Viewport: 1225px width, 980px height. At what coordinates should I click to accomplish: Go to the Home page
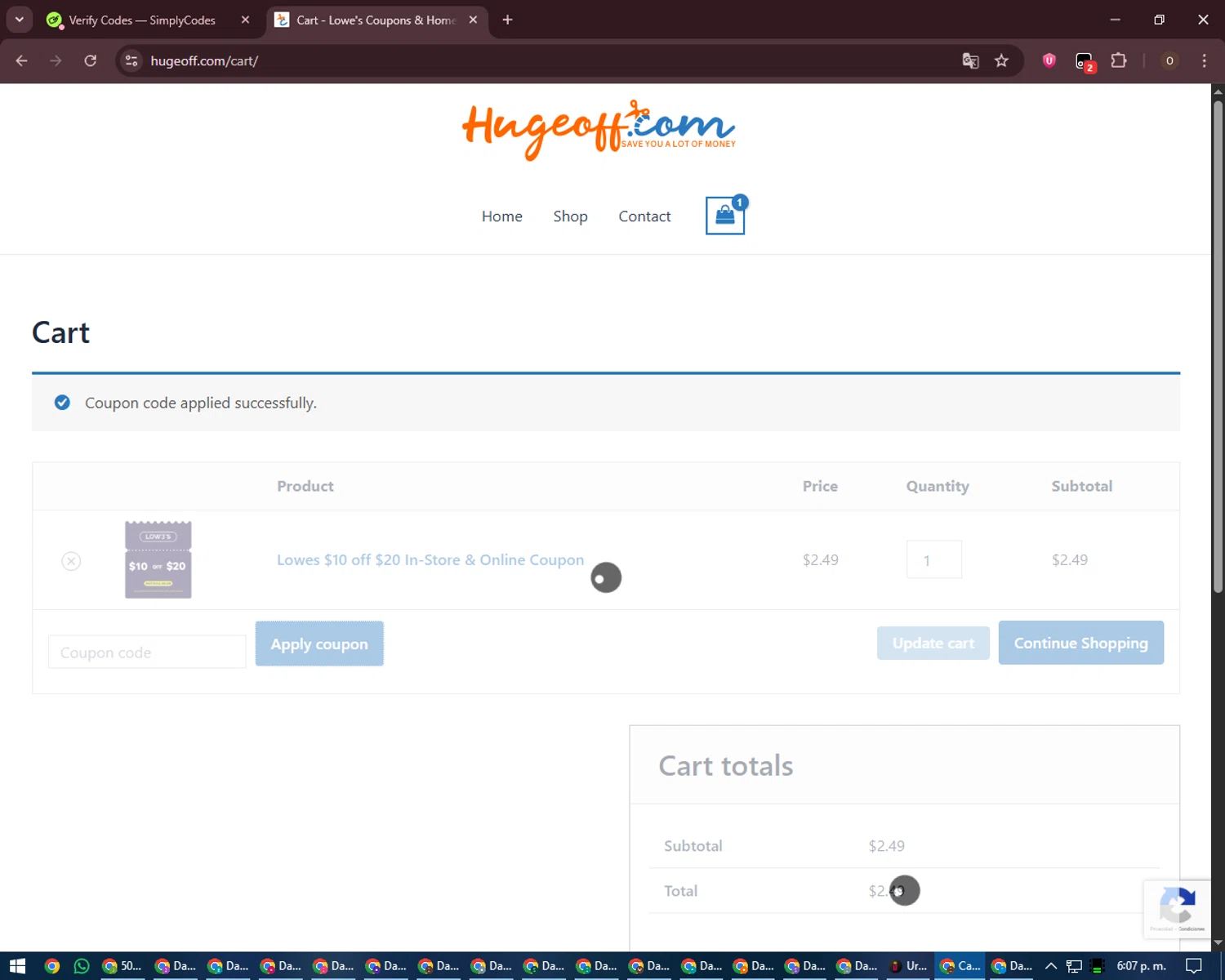(502, 216)
